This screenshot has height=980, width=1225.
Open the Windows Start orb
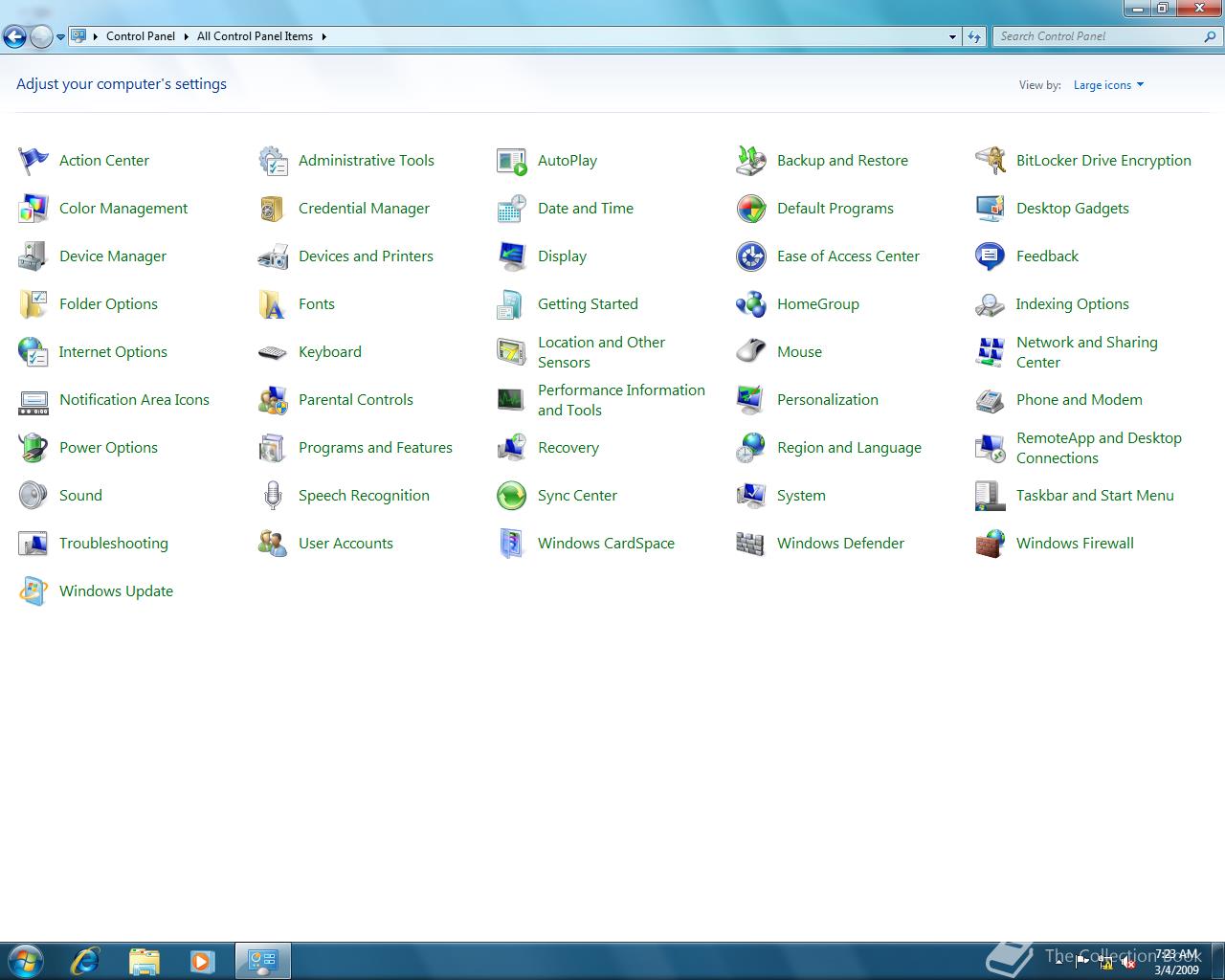point(25,960)
